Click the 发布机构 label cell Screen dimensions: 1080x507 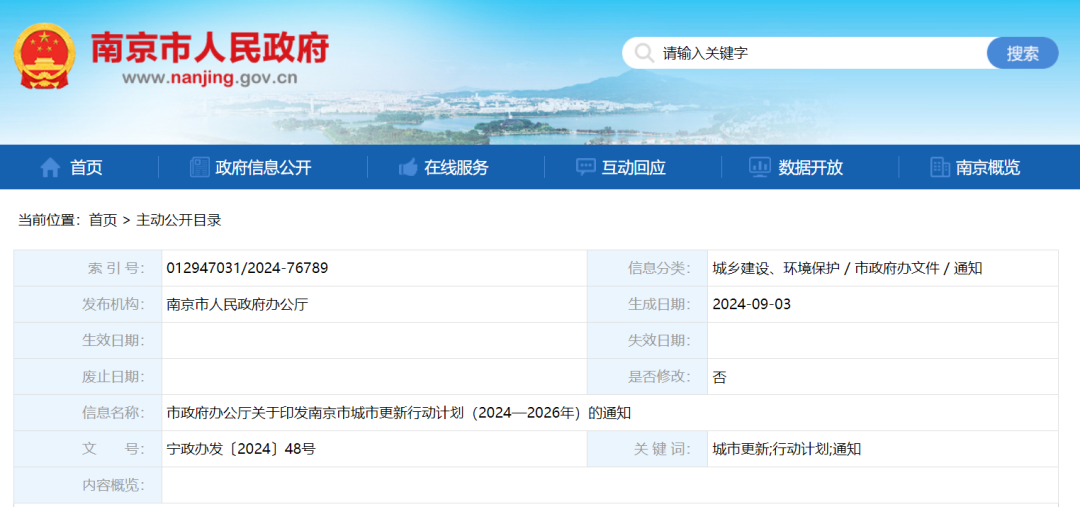[x=87, y=304]
